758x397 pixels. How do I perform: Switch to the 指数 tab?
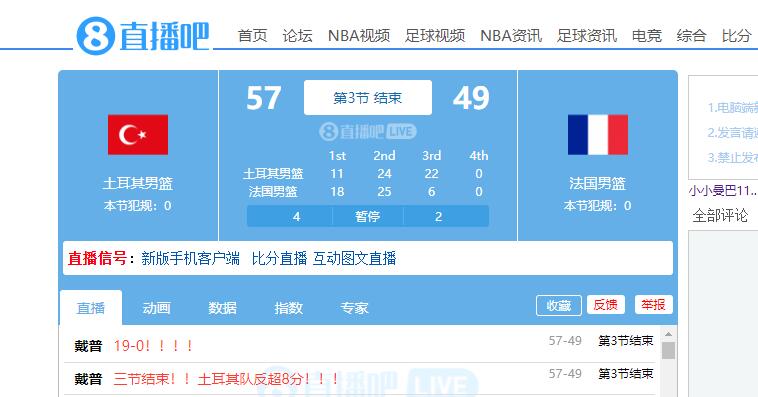click(x=289, y=308)
